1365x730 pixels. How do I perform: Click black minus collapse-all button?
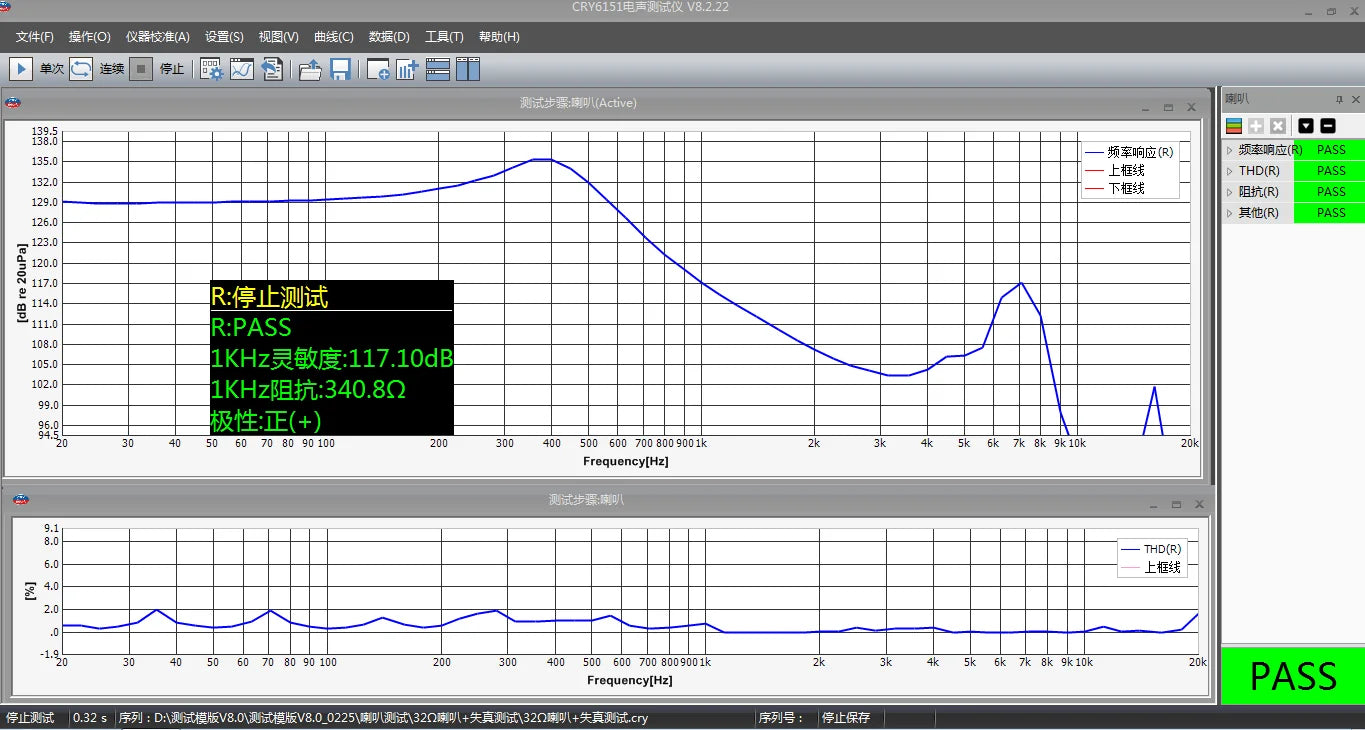coord(1328,126)
